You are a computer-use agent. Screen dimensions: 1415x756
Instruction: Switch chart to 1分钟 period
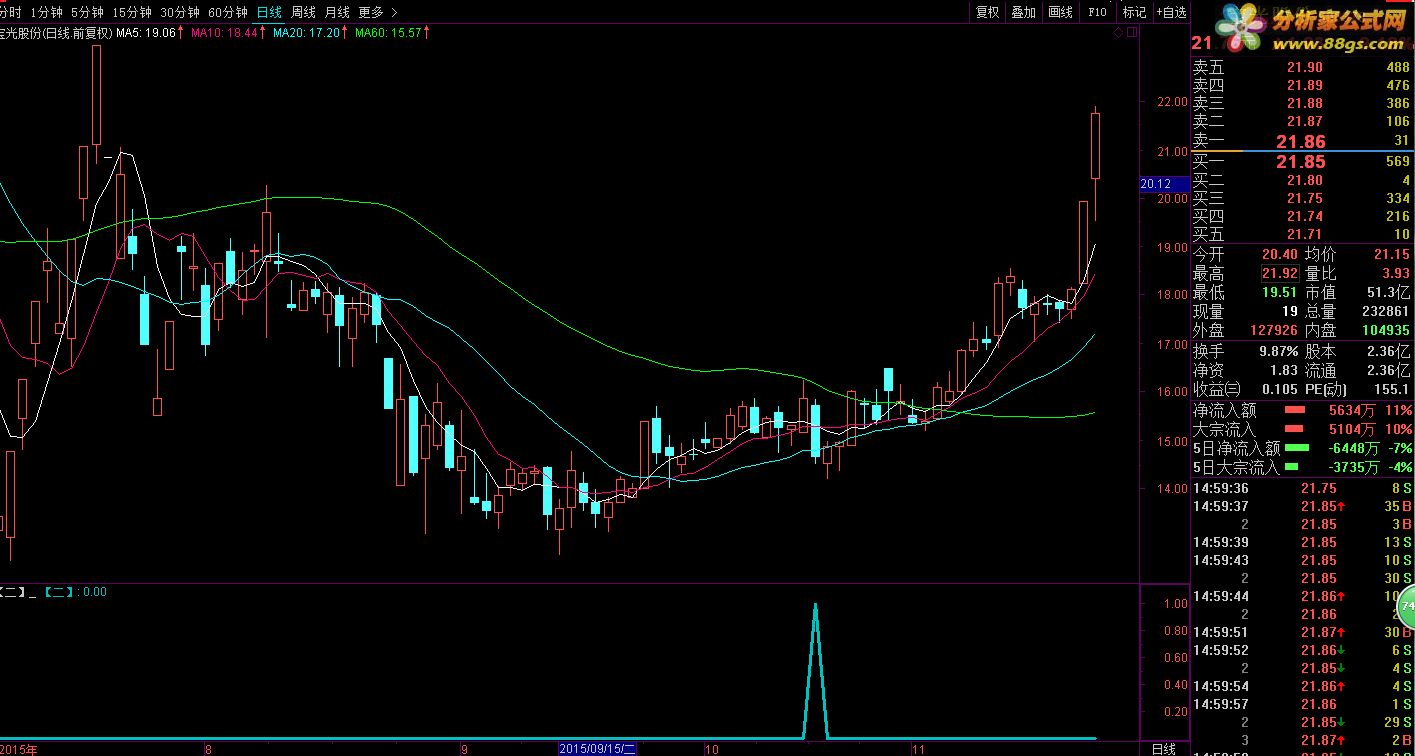click(x=46, y=12)
